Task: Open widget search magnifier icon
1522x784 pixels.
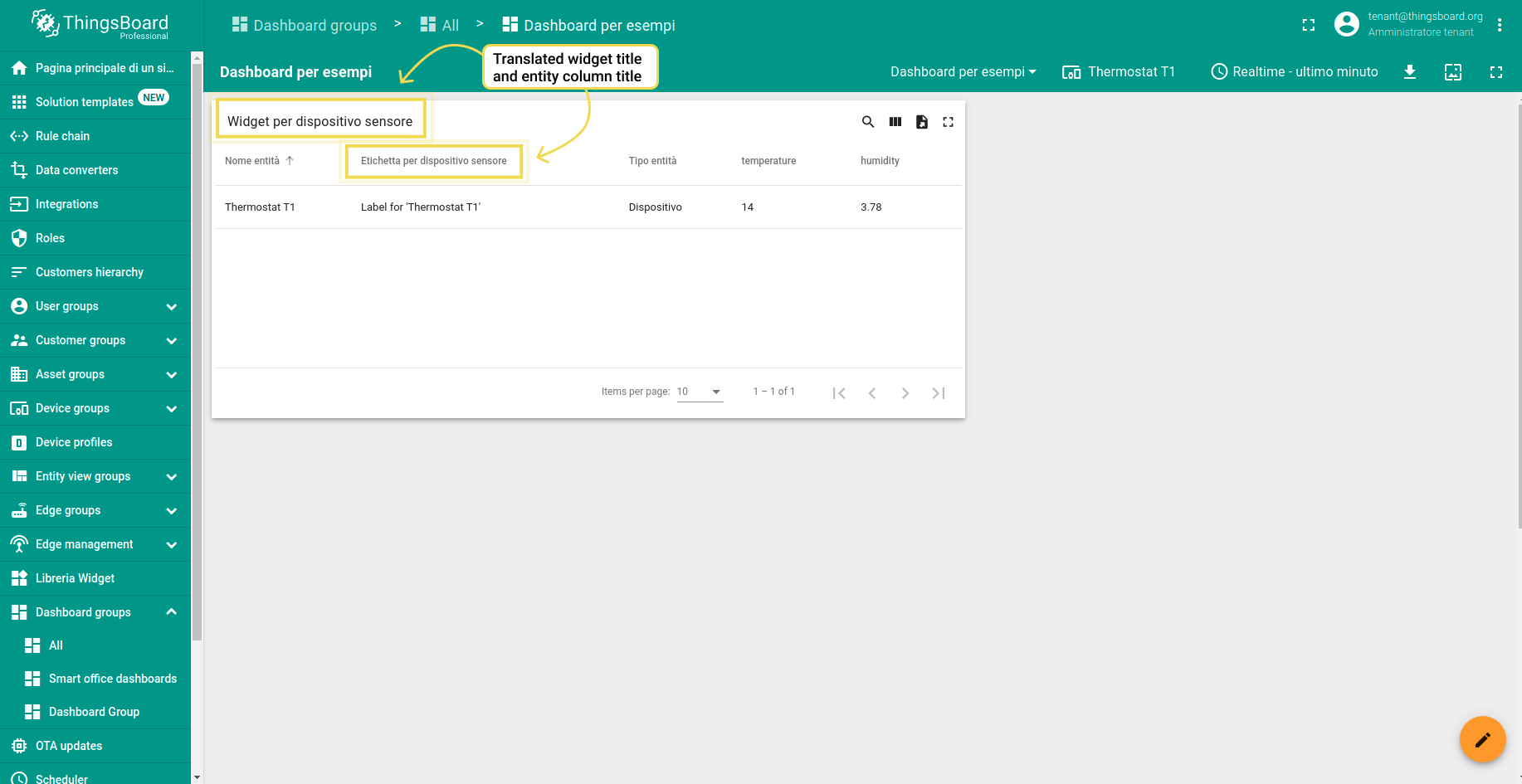Action: [x=868, y=122]
